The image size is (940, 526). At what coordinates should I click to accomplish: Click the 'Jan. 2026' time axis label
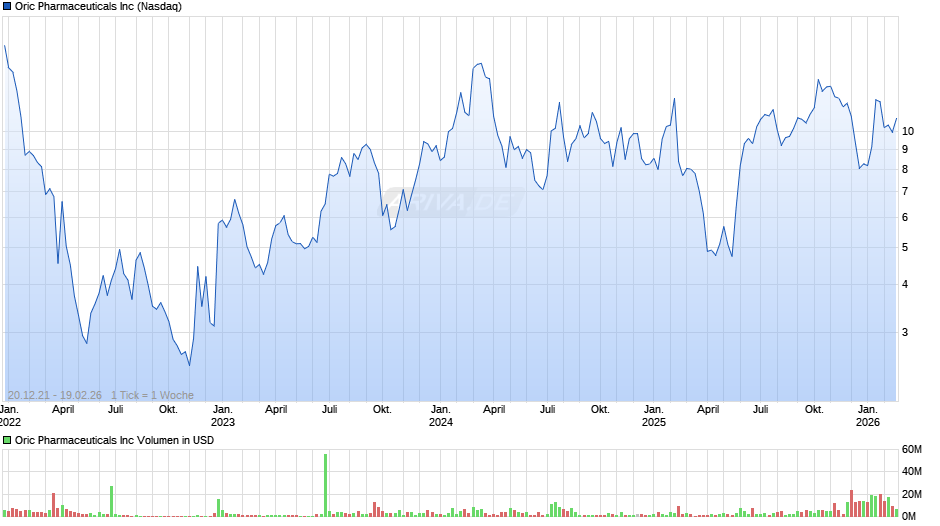click(867, 416)
